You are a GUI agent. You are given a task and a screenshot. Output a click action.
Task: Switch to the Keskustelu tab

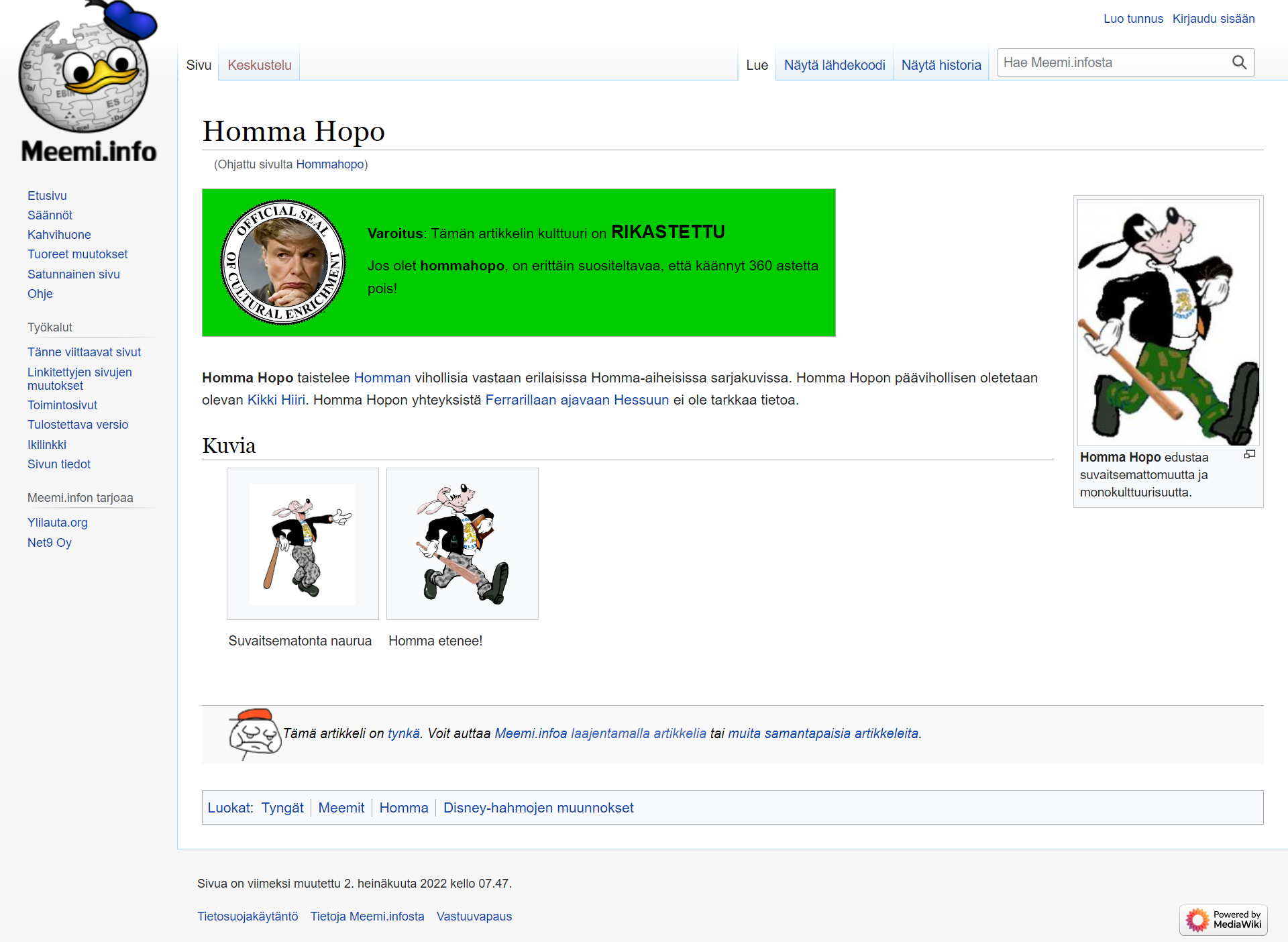pos(259,65)
